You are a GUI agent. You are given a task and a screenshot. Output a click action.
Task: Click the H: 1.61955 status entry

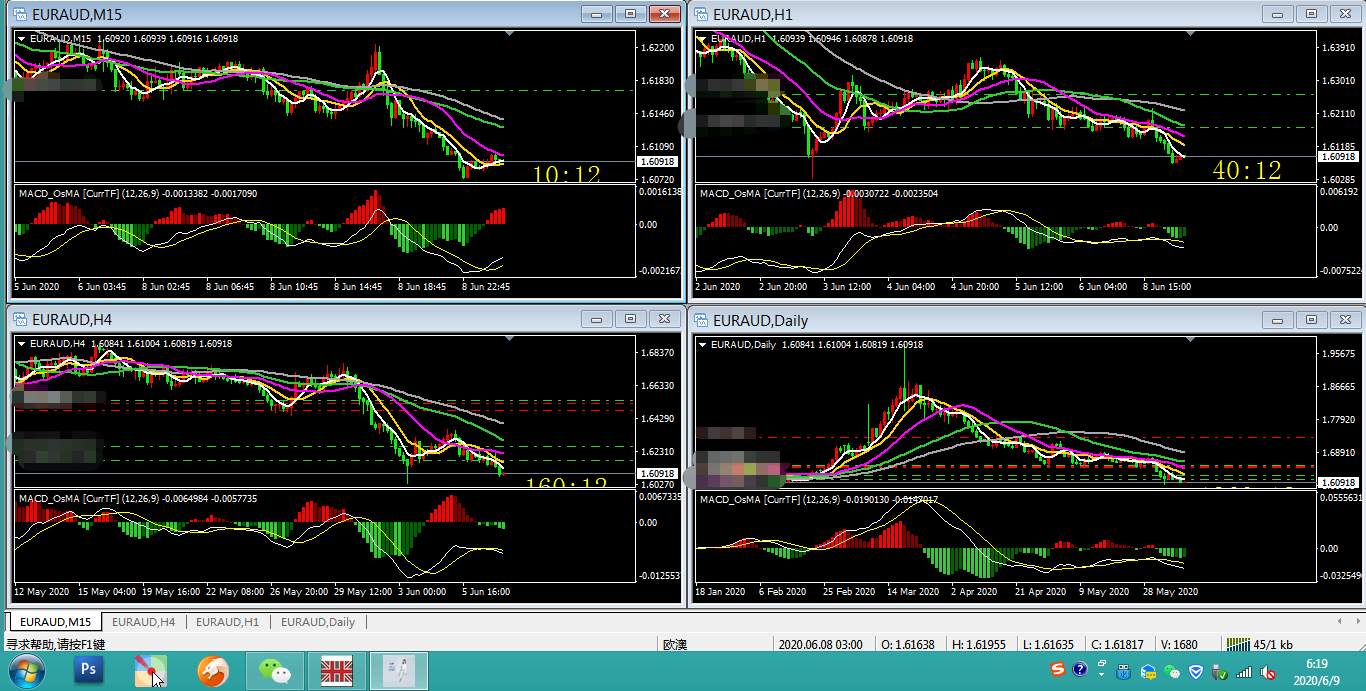[x=979, y=644]
